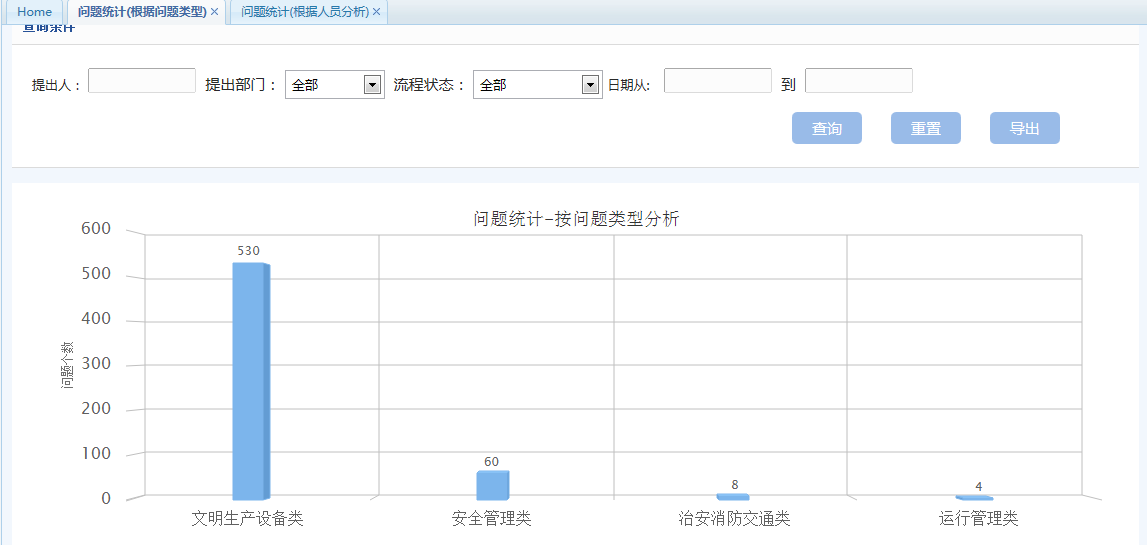The height and width of the screenshot is (545, 1147).
Task: Close the 问题统计(根据问题类型) tab
Action: (214, 12)
